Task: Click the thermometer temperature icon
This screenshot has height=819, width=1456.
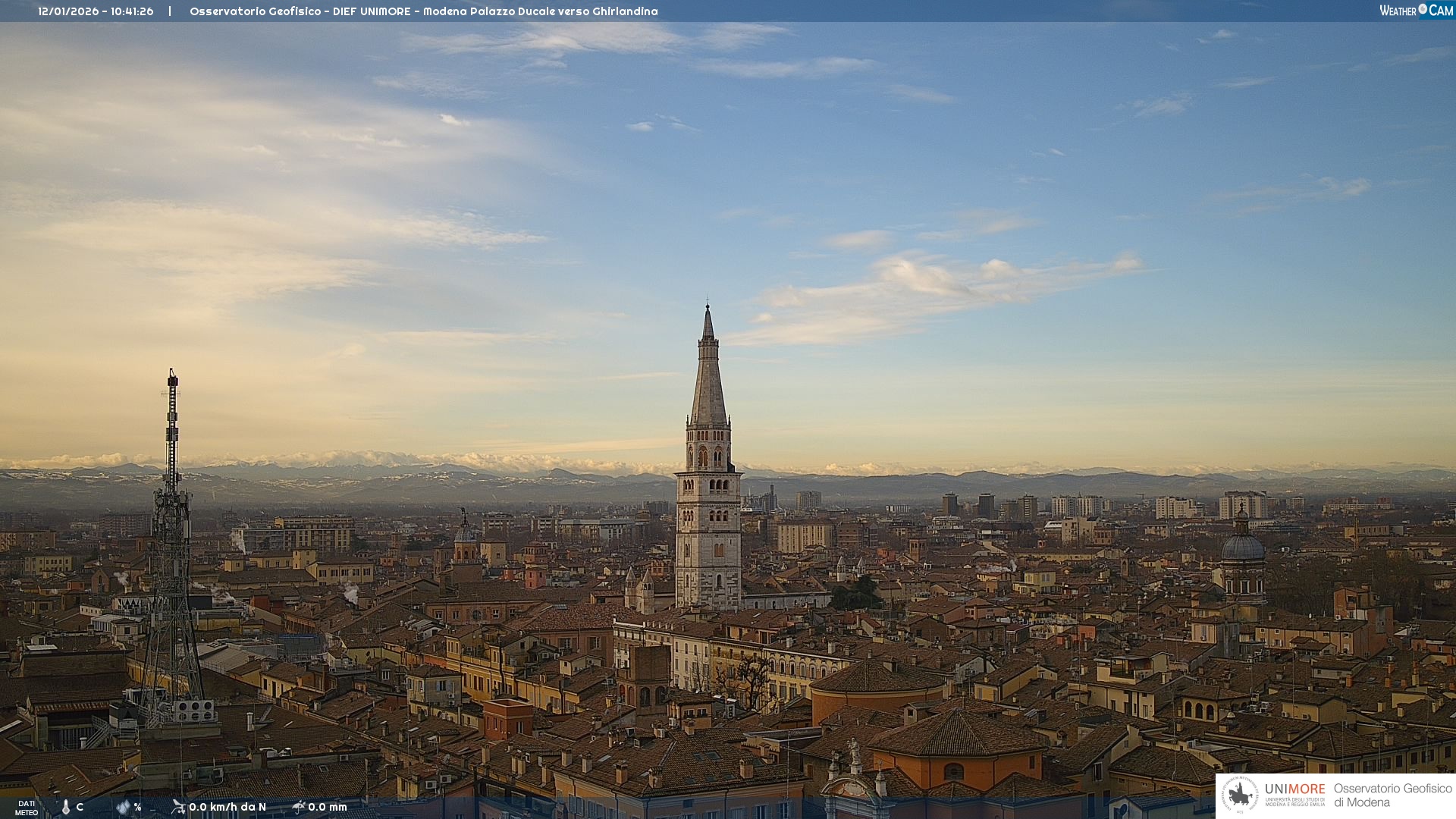Action: point(66,807)
